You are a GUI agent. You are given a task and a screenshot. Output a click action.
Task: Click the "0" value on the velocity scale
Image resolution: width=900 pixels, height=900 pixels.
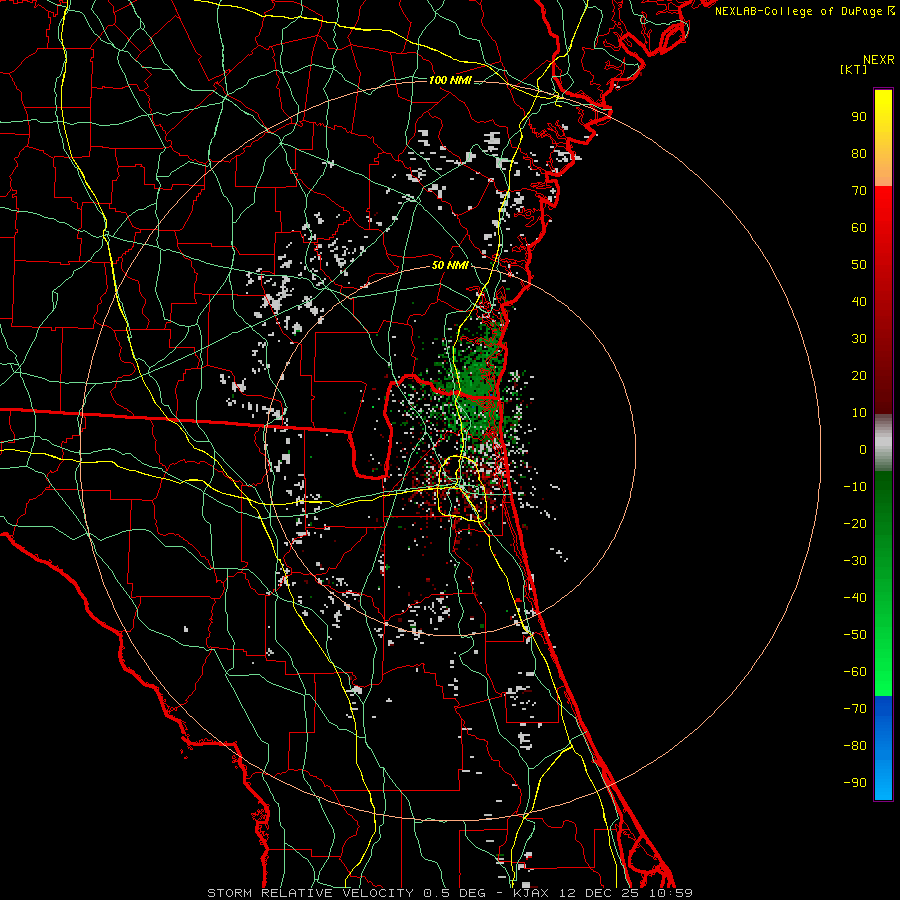click(863, 449)
